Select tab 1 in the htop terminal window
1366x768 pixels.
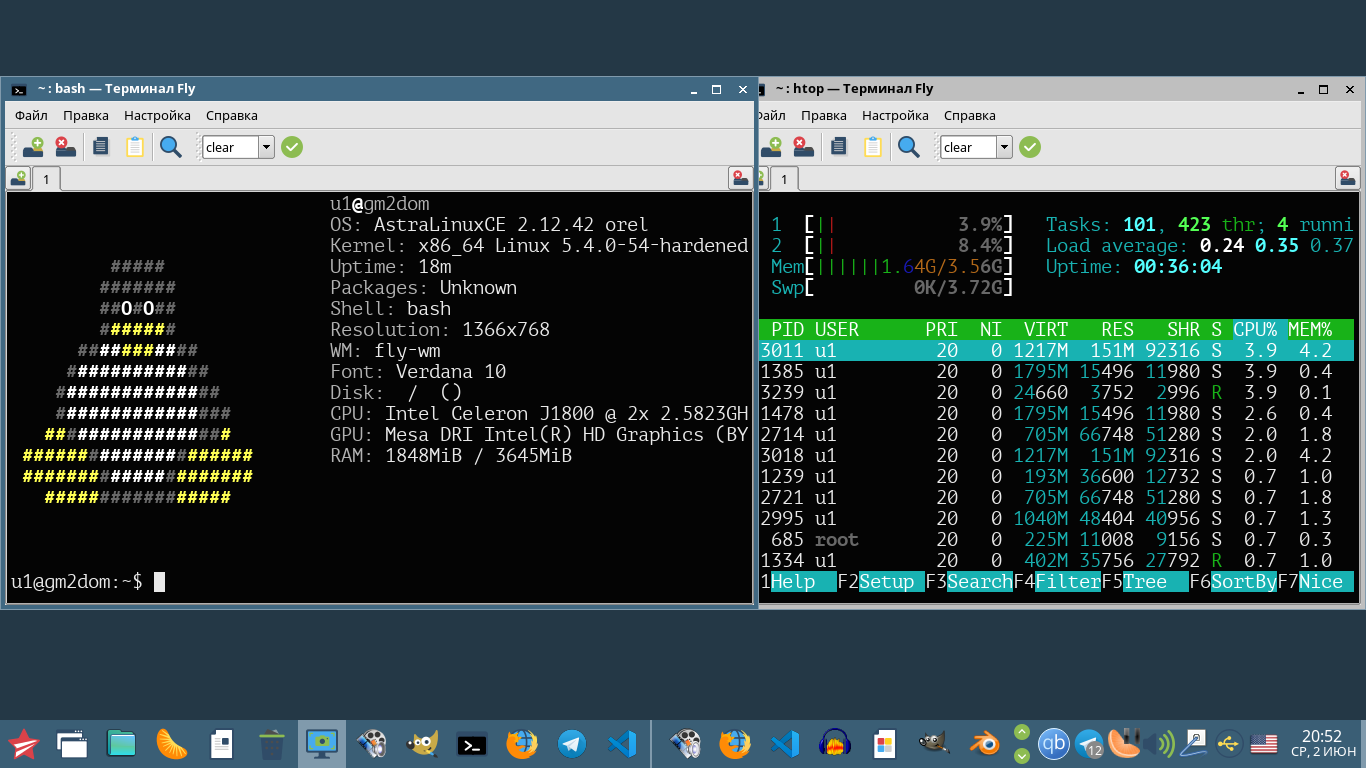[x=784, y=179]
